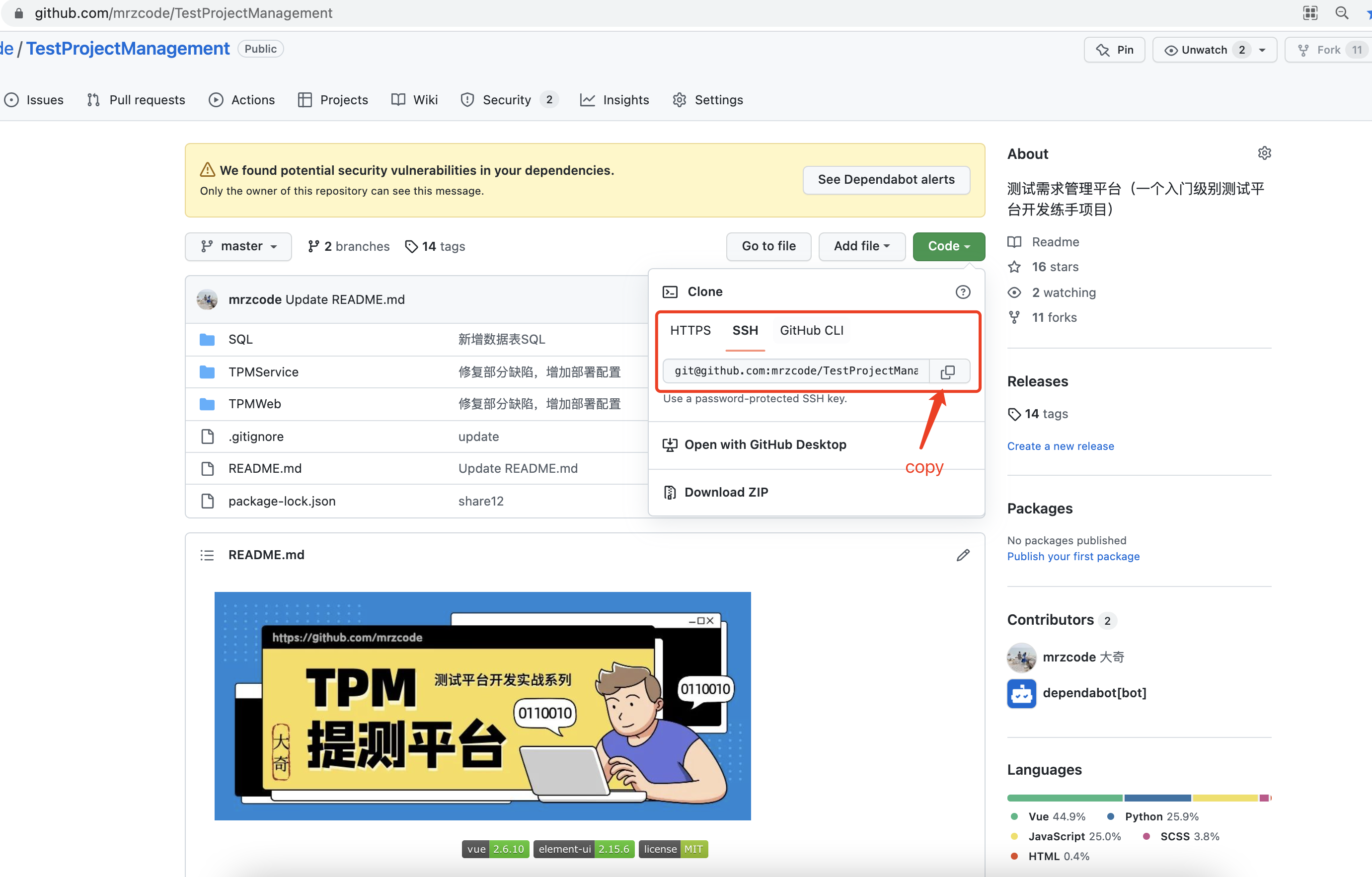The height and width of the screenshot is (877, 1372).
Task: Open the Security tab
Action: [x=509, y=100]
